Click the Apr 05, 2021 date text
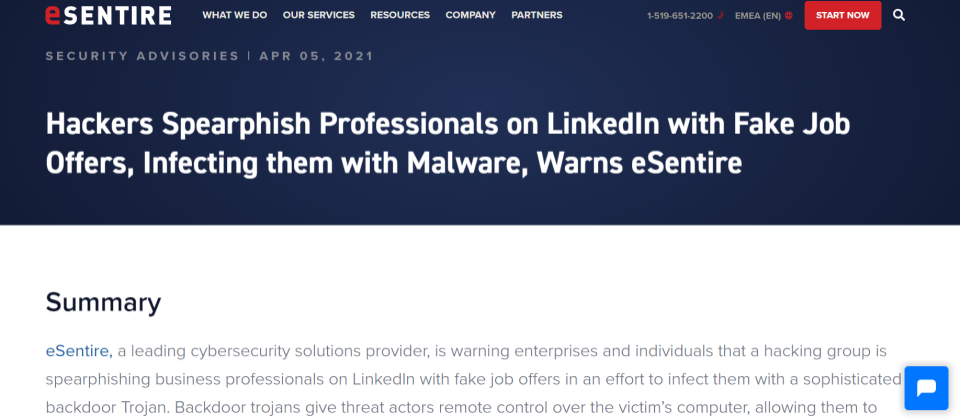The width and height of the screenshot is (960, 420). pos(316,56)
